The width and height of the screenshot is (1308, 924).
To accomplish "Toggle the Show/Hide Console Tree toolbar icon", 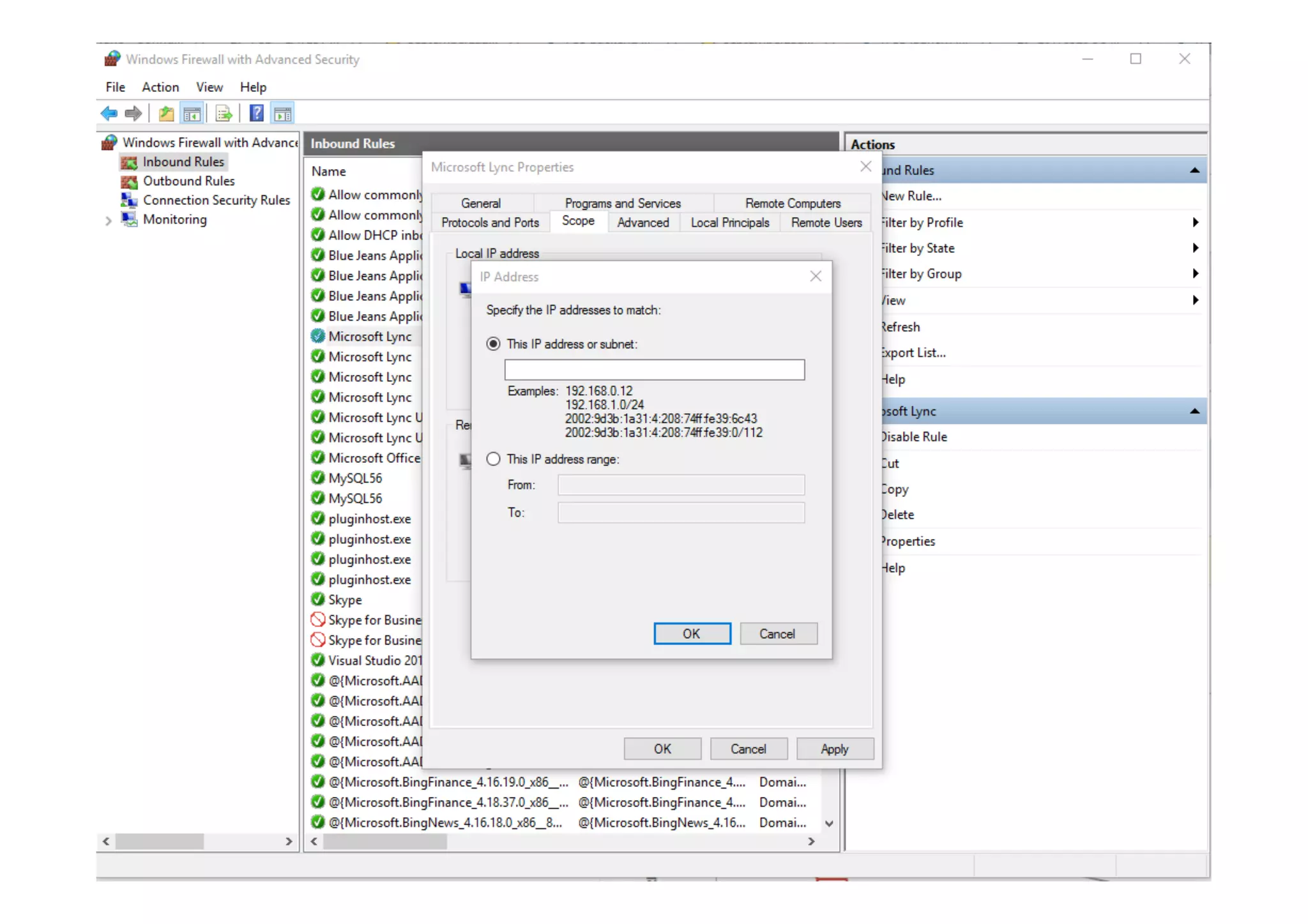I will (x=192, y=114).
